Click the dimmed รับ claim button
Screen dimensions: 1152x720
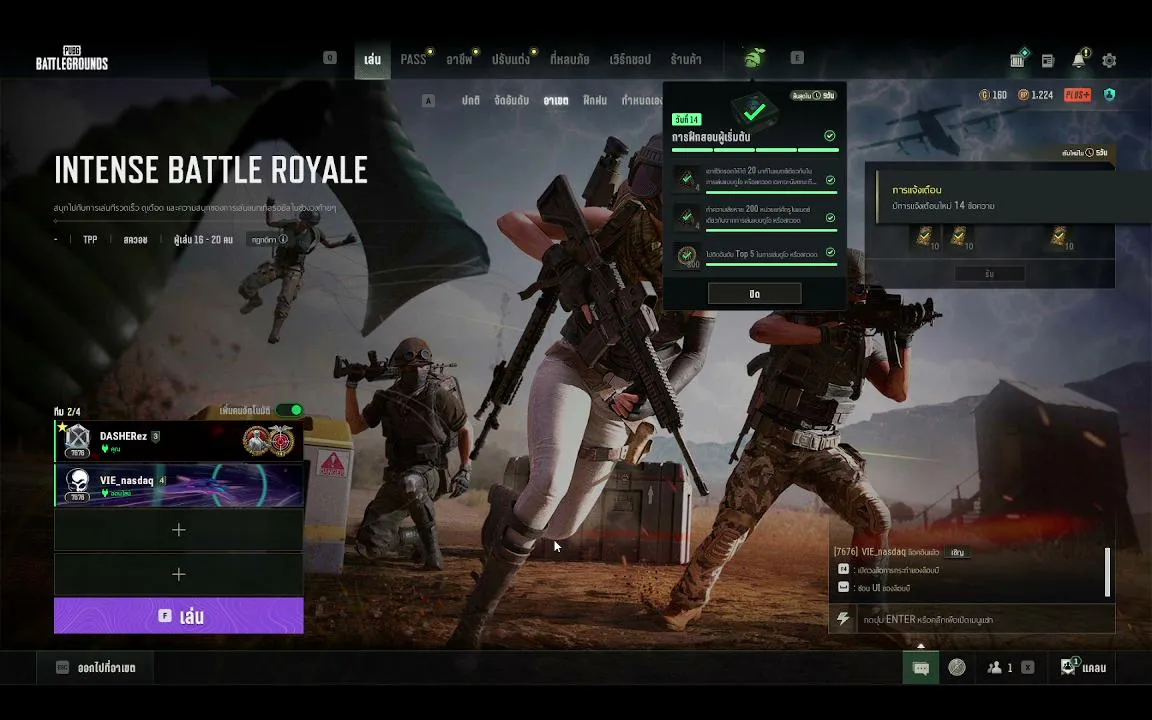(989, 274)
